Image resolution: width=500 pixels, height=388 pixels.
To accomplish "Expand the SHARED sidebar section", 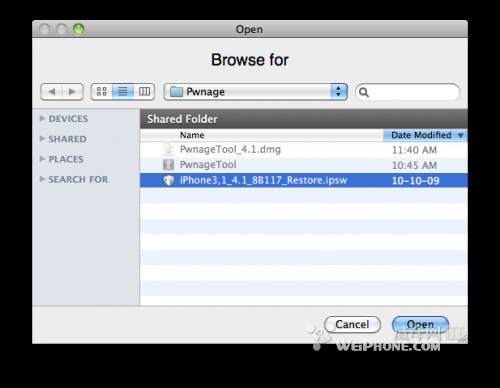I will click(x=42, y=138).
